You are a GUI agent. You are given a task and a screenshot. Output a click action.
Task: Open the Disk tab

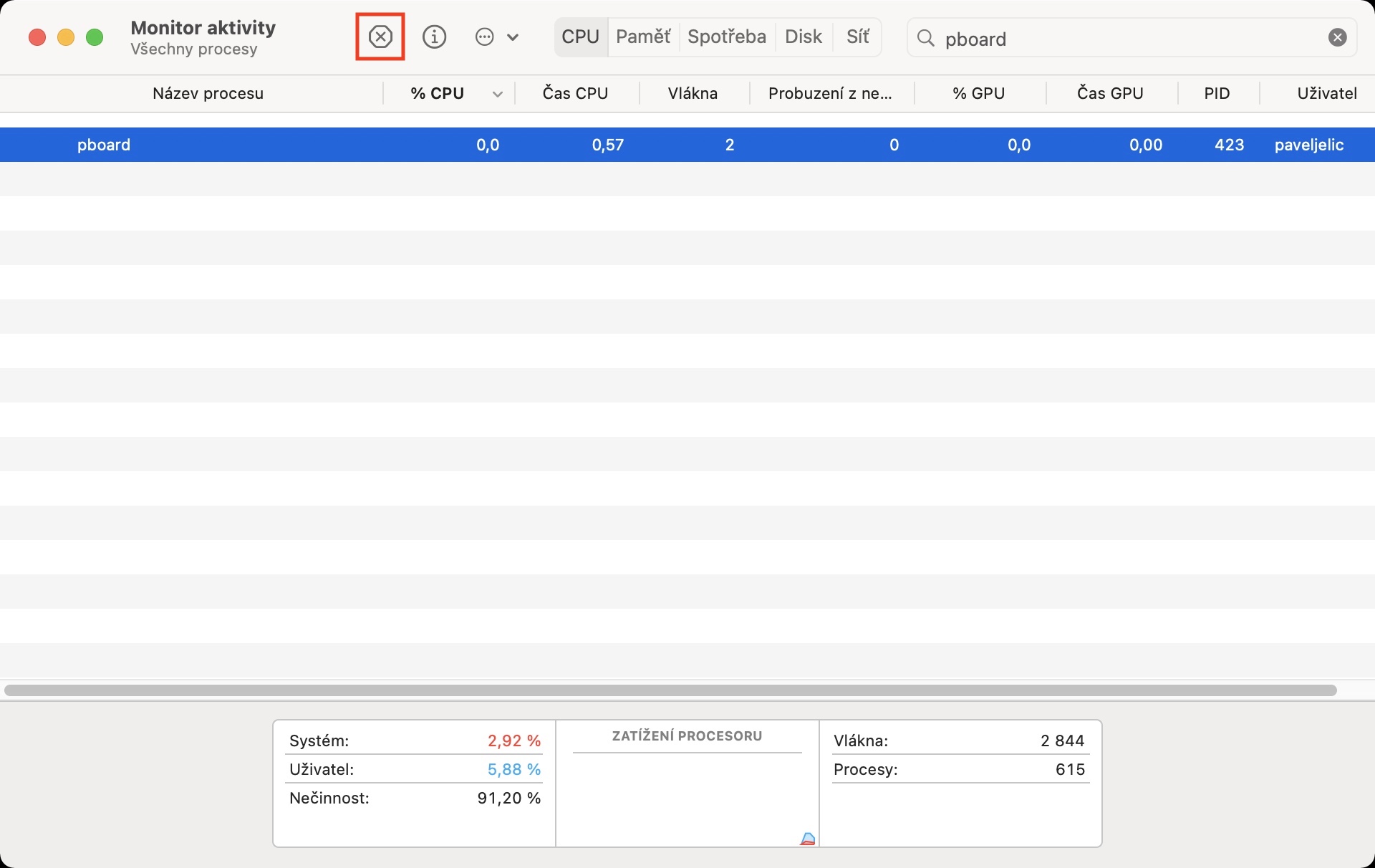[x=803, y=37]
